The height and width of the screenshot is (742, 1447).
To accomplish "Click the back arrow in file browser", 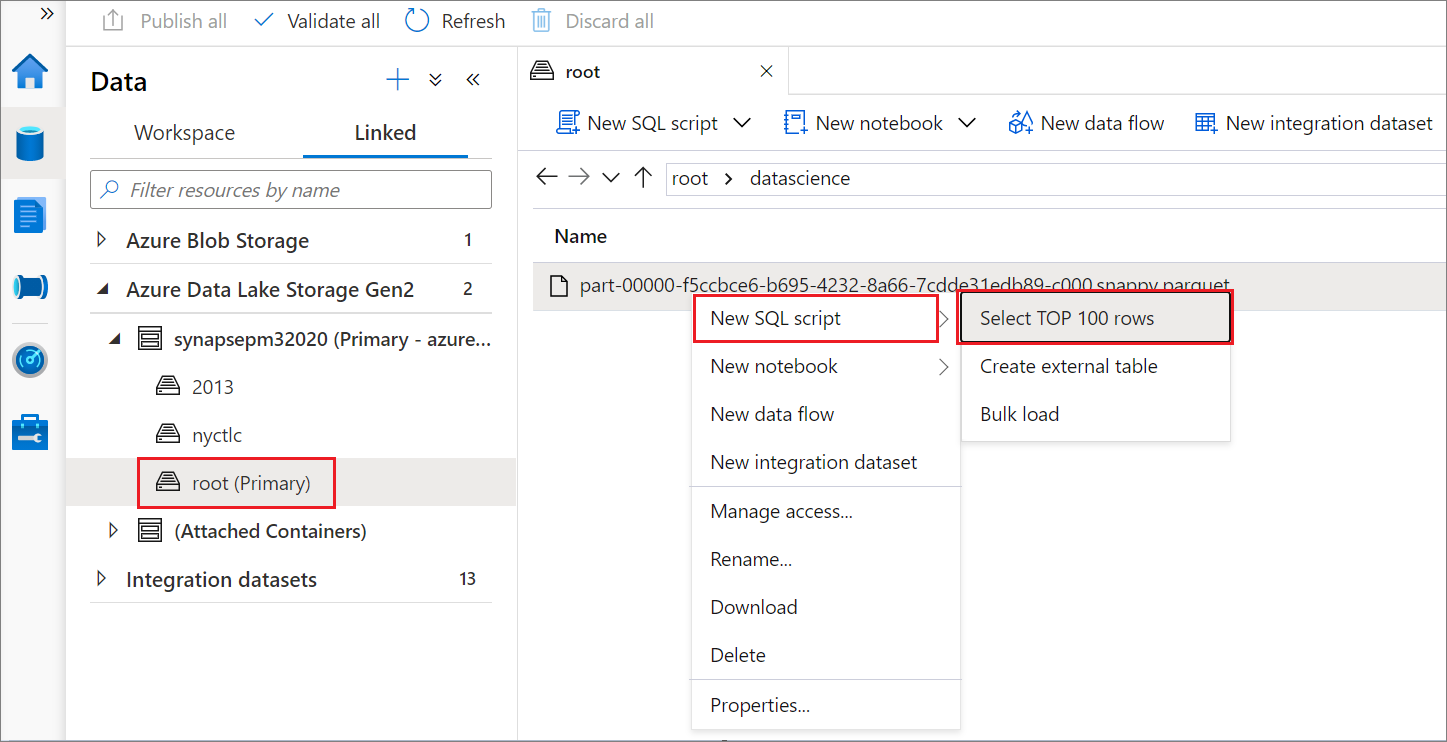I will (x=546, y=178).
